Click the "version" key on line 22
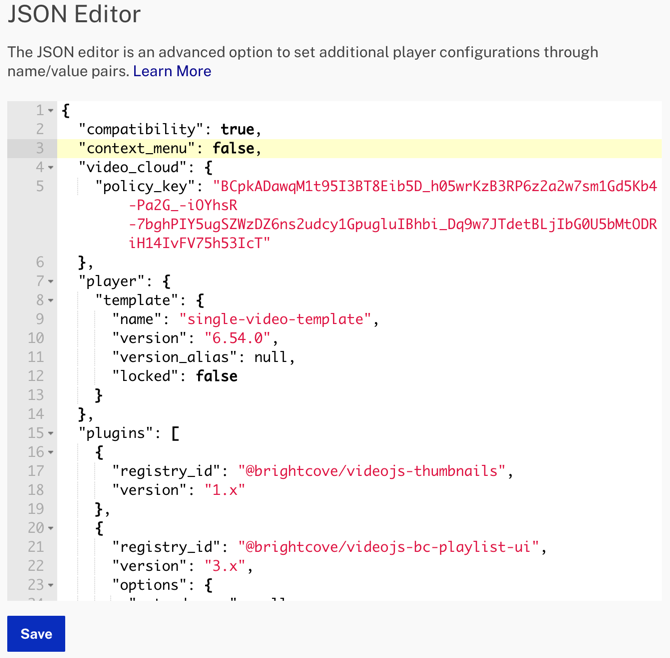 150,566
